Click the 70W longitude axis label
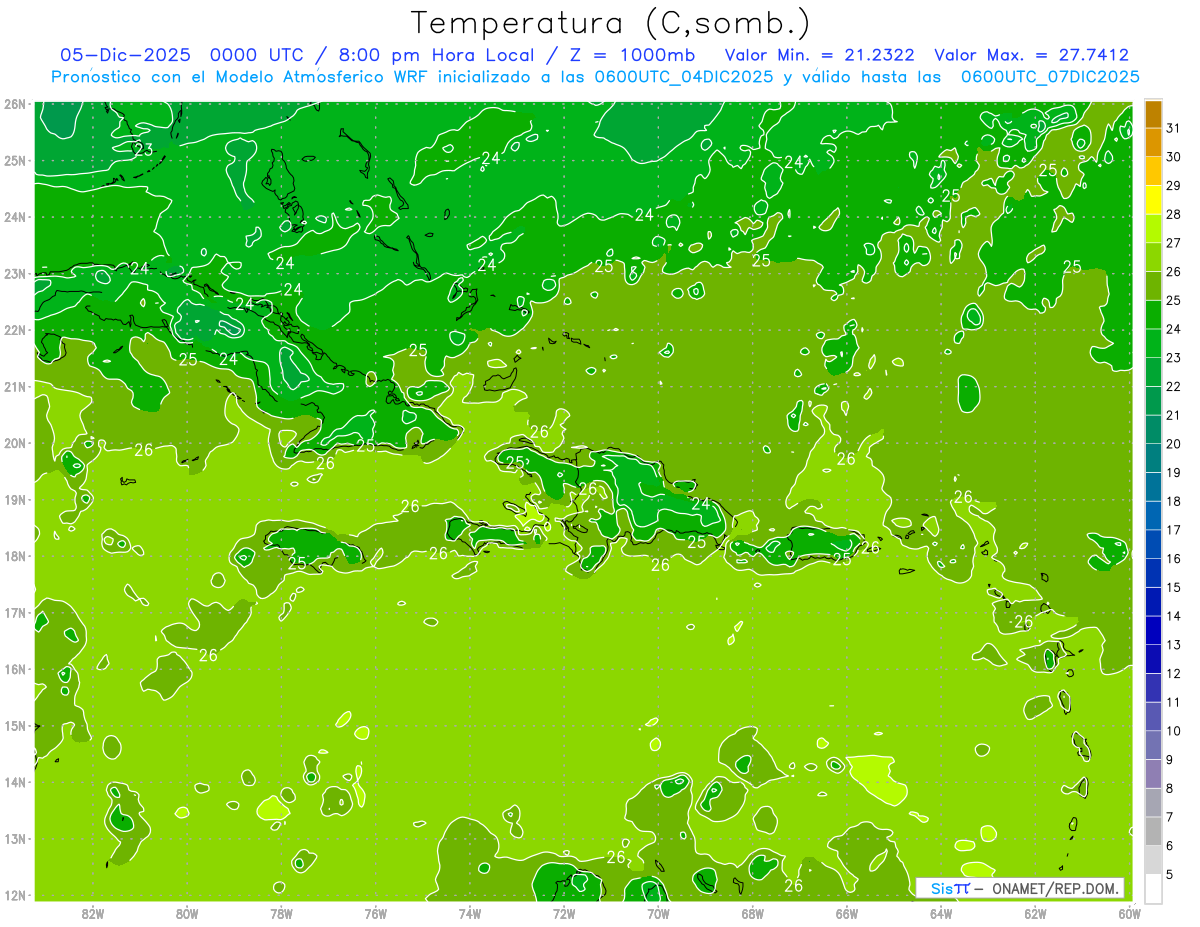The width and height of the screenshot is (1200, 927). (658, 914)
